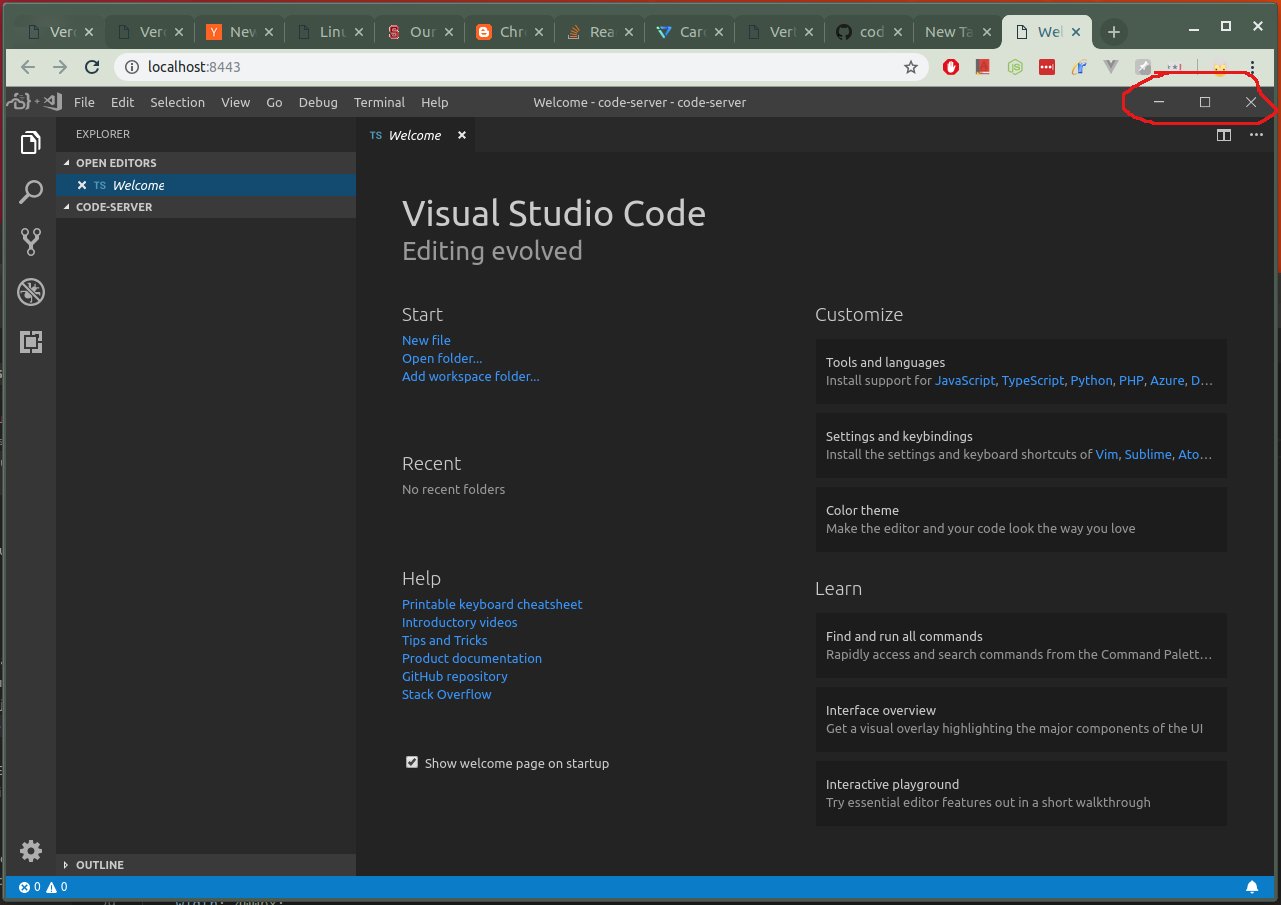Click Add workspace folder... link
Viewport: 1281px width, 905px height.
(470, 376)
